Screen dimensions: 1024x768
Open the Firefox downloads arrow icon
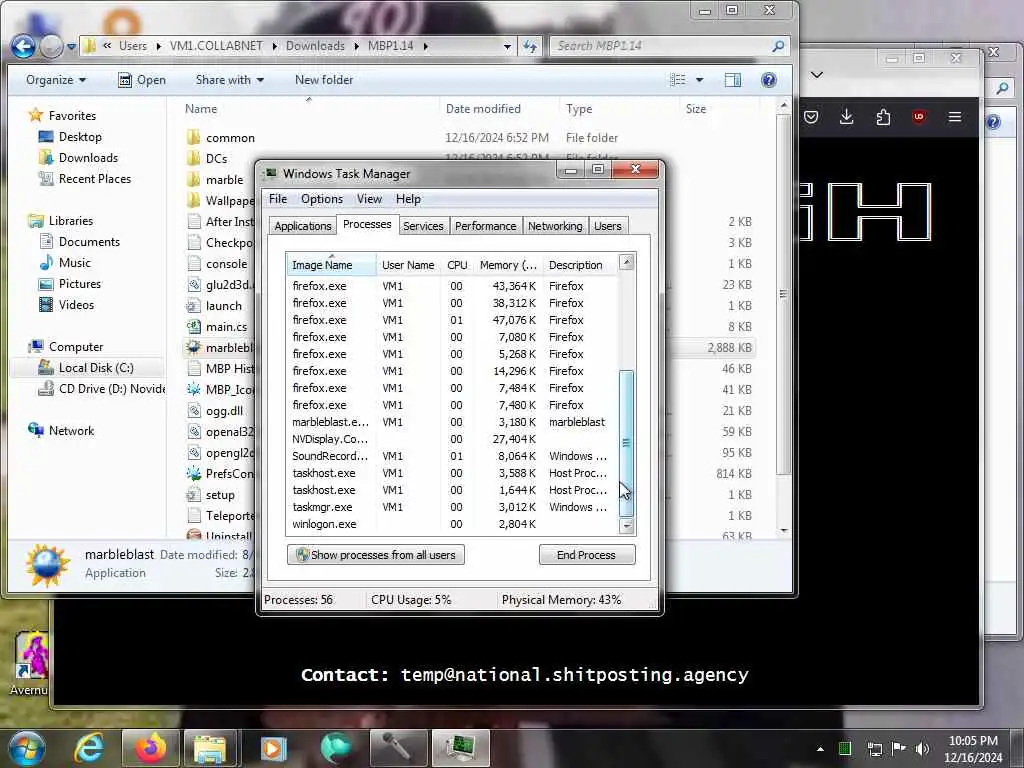point(846,117)
